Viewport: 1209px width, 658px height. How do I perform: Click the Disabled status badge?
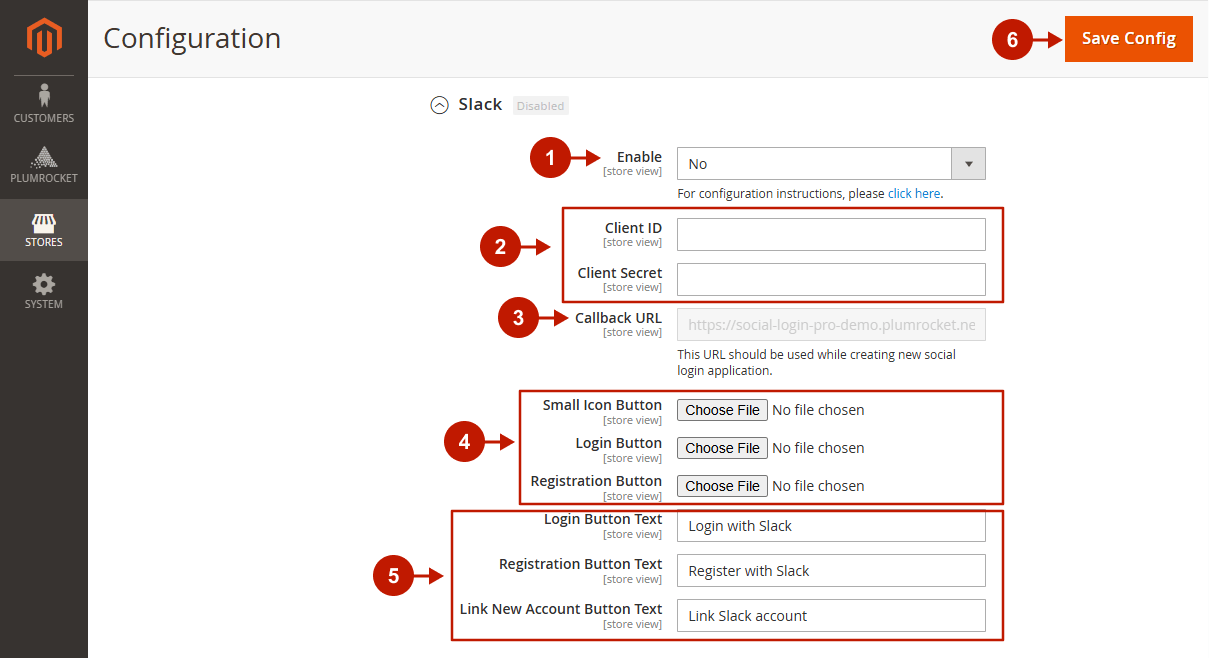coord(540,106)
